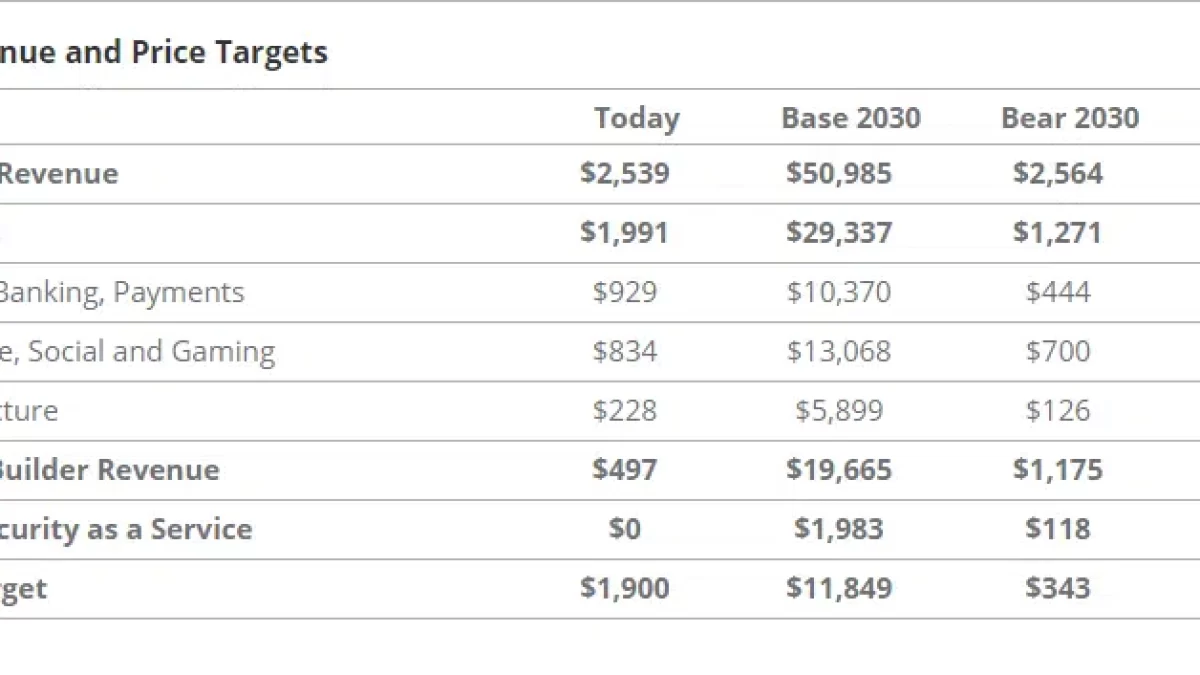
Task: Select the 'Banking, Payments' row label
Action: click(x=120, y=292)
